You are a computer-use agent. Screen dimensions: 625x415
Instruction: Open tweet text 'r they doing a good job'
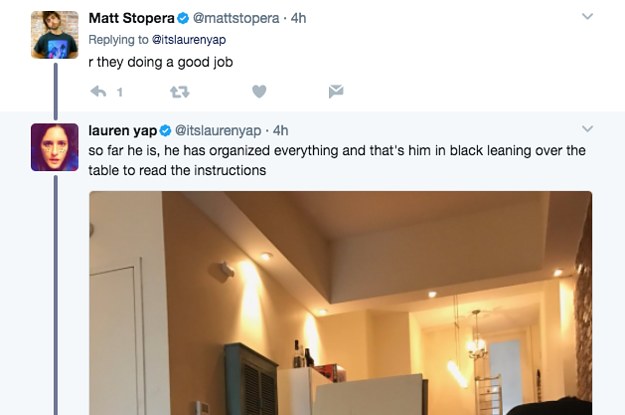click(161, 63)
